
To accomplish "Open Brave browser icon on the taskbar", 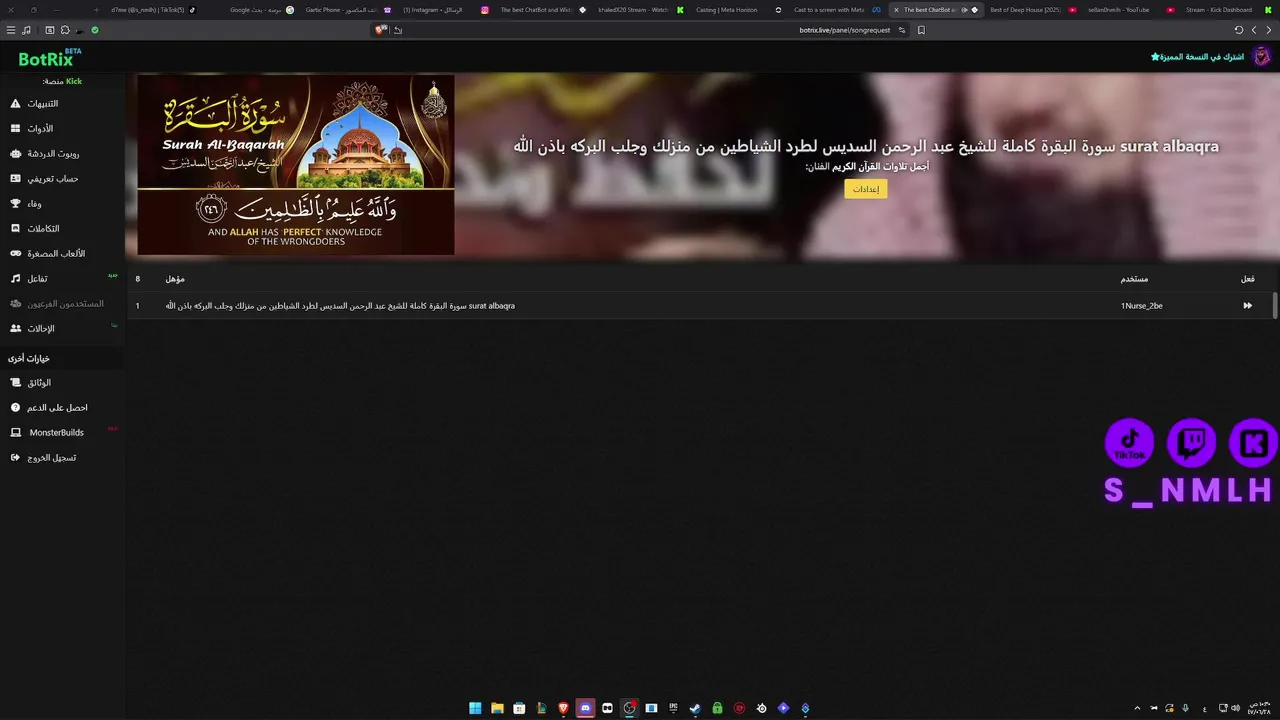I will point(563,708).
